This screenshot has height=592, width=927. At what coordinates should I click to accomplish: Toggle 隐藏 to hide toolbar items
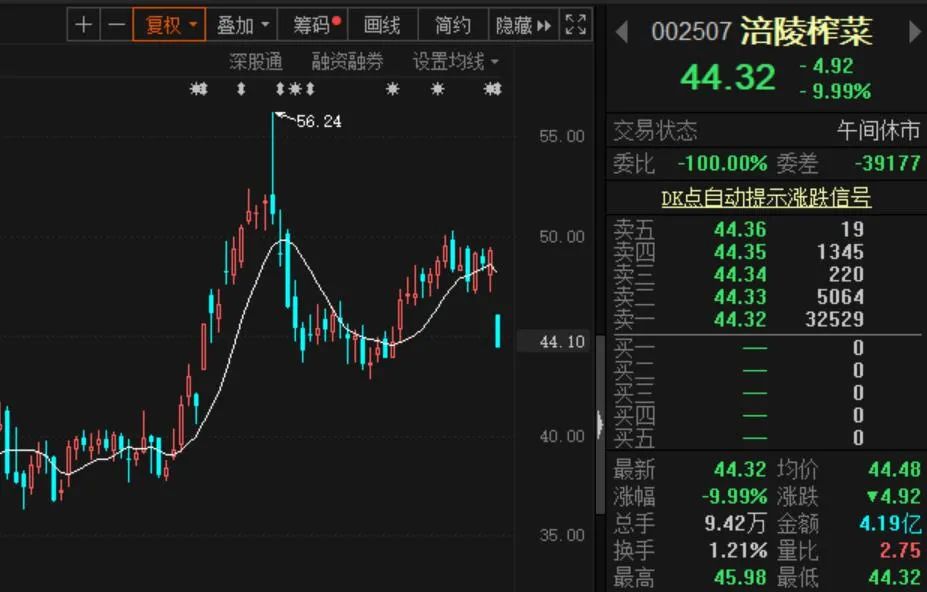coord(516,24)
